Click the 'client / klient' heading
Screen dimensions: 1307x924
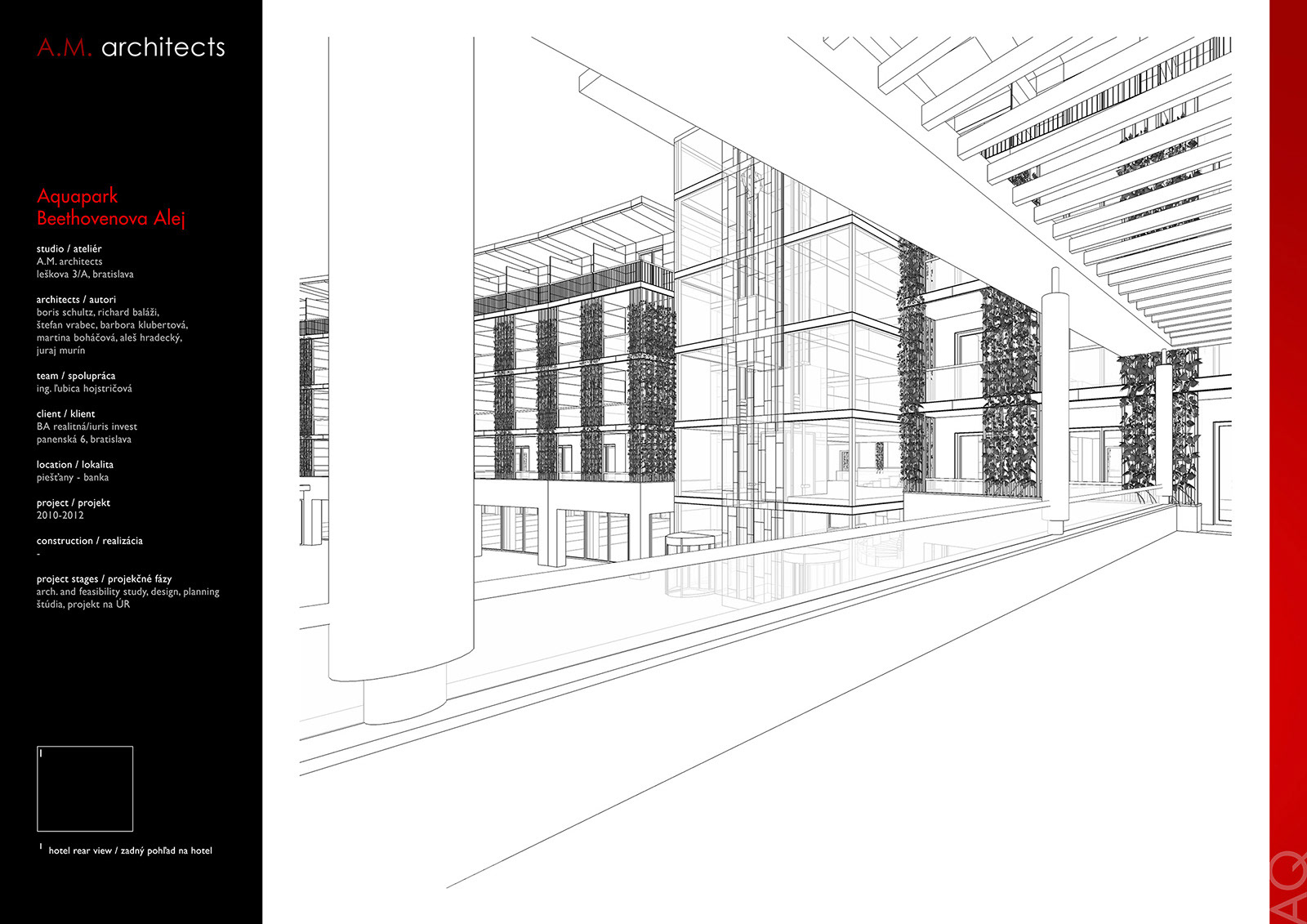[65, 414]
